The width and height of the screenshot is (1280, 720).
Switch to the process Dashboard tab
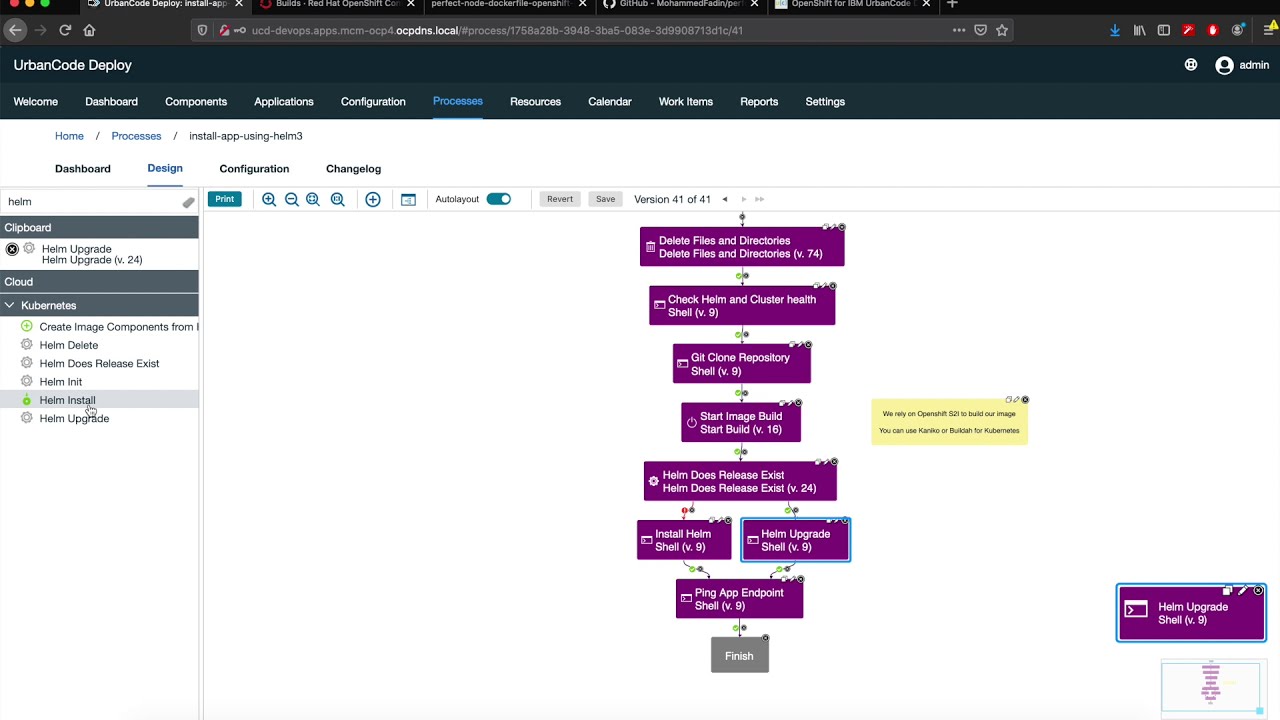pos(83,169)
